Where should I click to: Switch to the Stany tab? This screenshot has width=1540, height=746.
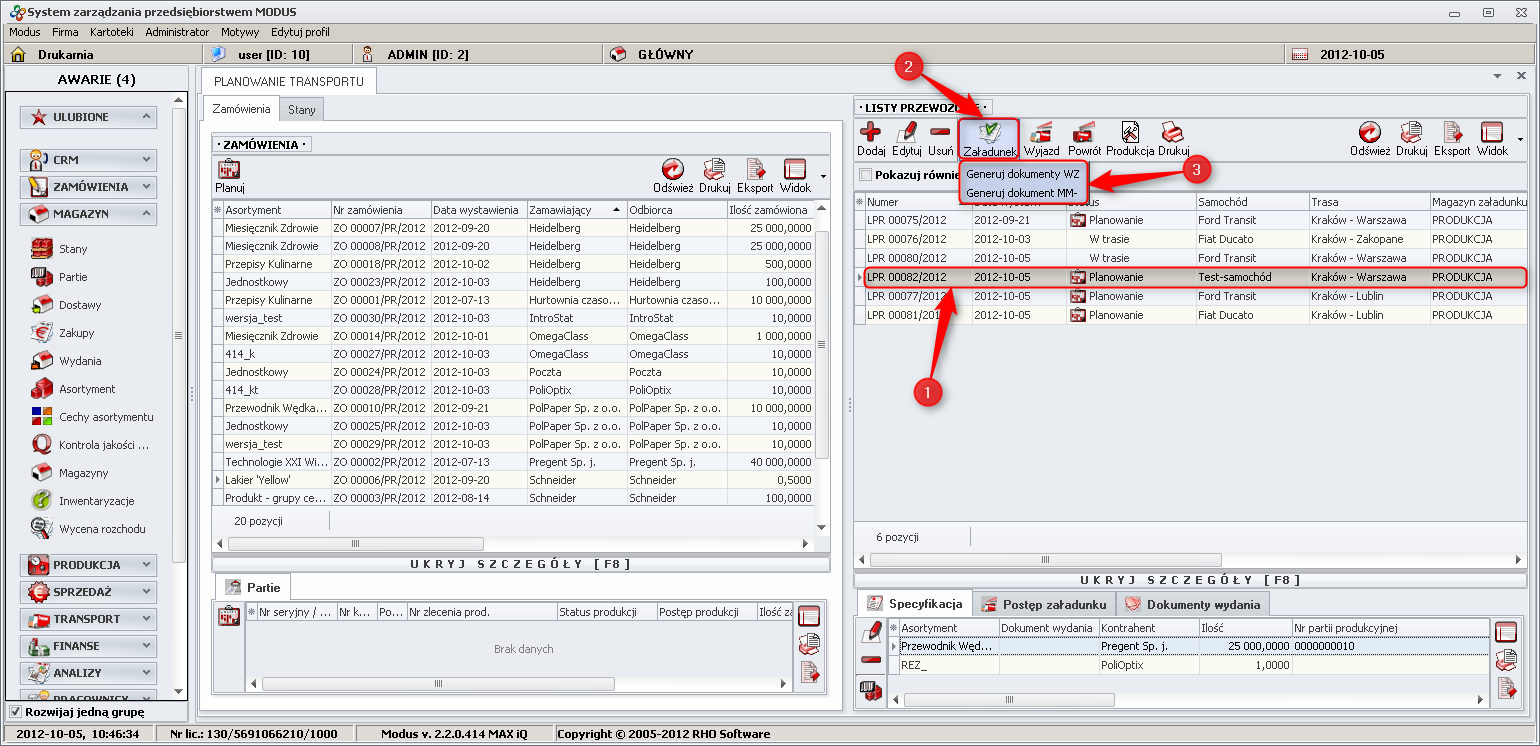pos(301,109)
